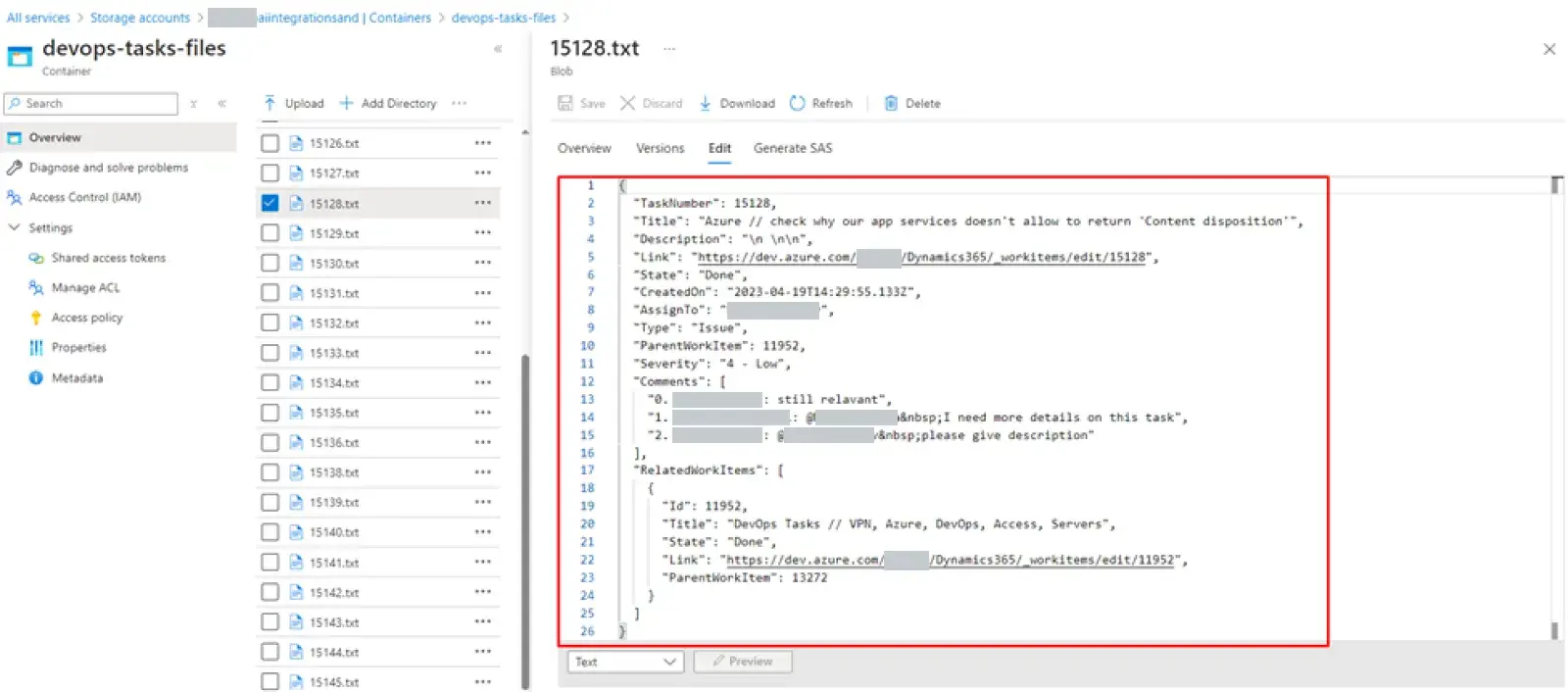Switch to the Overview tab of blob
1568x692 pixels.
[584, 148]
